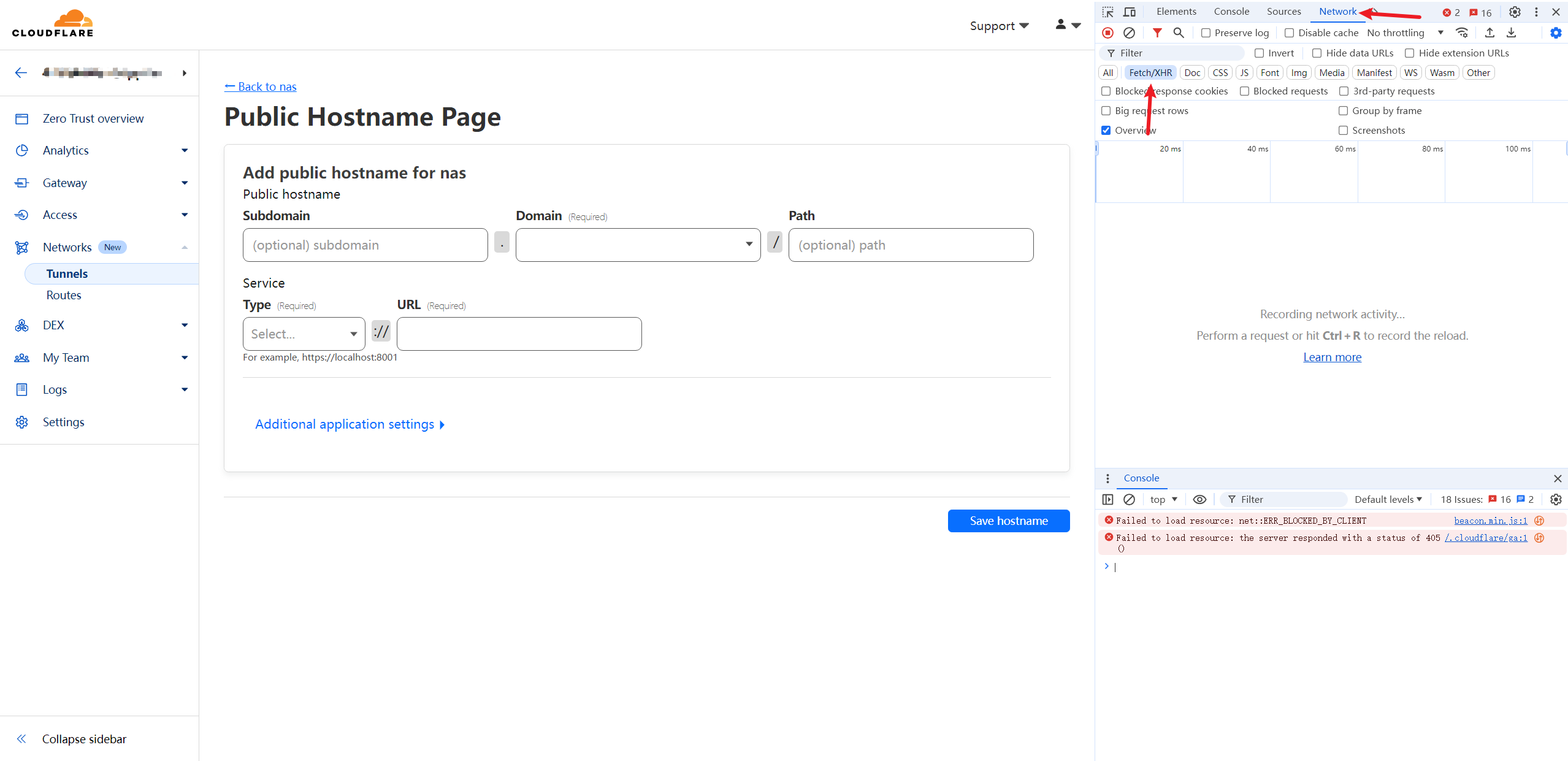Stop recording network log
This screenshot has width=1568, height=761.
1107,33
